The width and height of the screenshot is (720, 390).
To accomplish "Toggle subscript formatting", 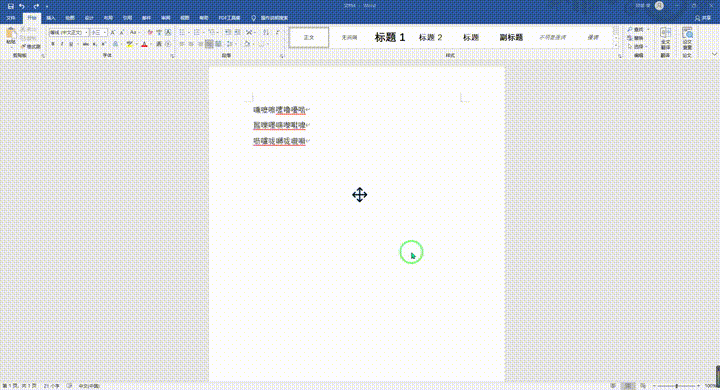I will click(94, 44).
